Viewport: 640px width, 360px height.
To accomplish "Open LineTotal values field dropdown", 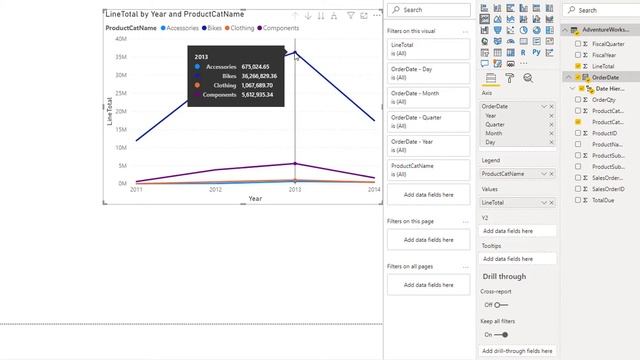I will (544, 203).
